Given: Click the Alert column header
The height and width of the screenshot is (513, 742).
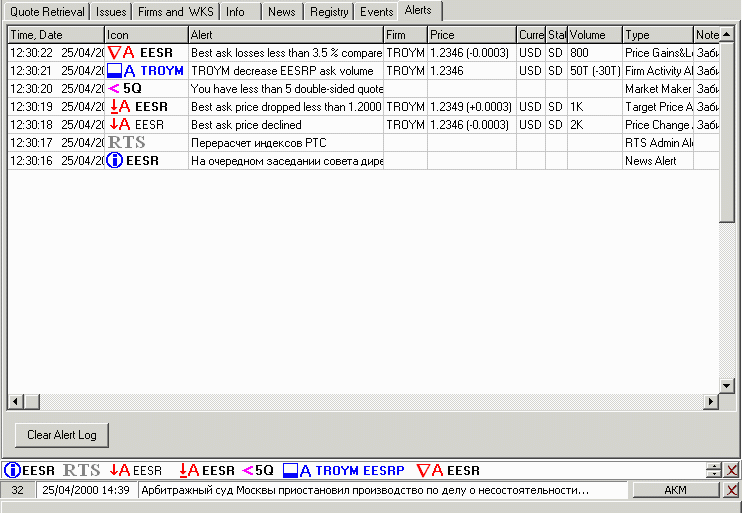Looking at the screenshot, I should pos(286,35).
